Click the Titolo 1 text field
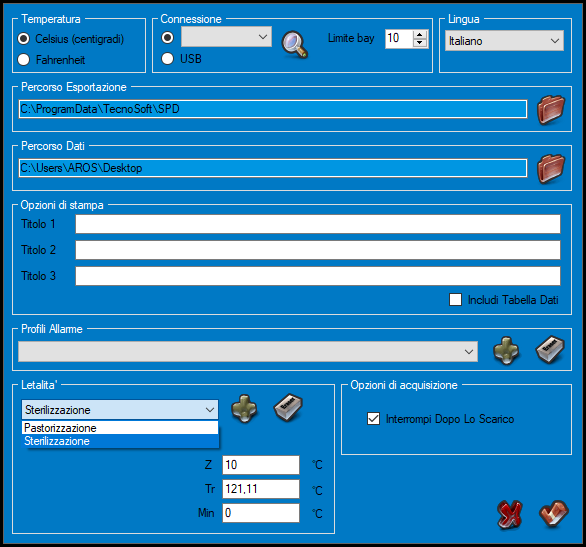 (318, 224)
